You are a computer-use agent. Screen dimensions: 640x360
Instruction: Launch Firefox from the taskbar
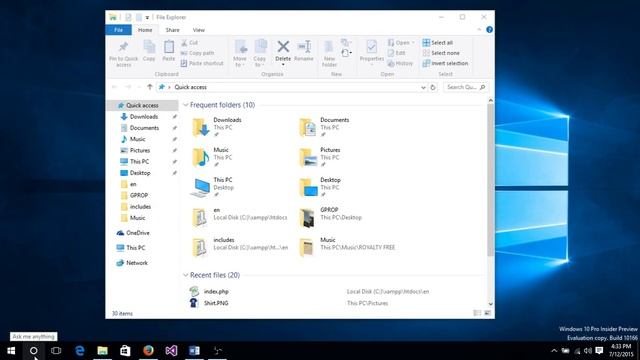(x=148, y=351)
